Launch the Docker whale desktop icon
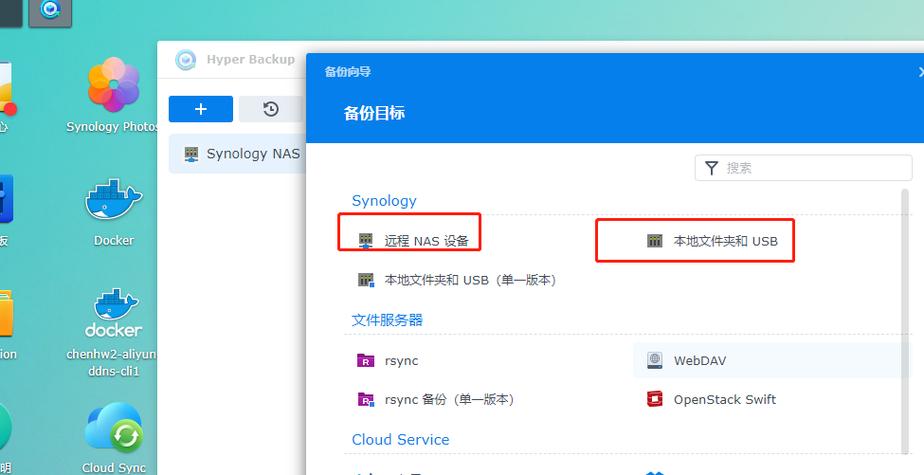The height and width of the screenshot is (475, 924). 113,202
